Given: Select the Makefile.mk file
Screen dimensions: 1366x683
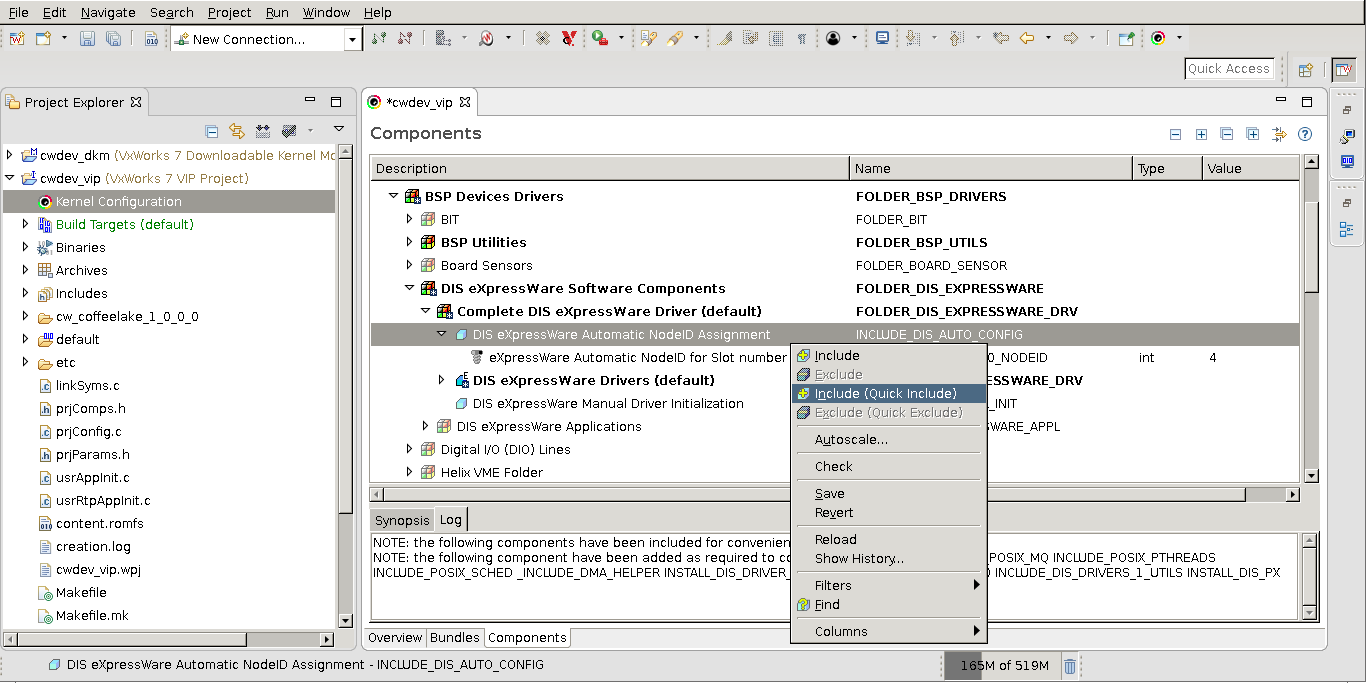Looking at the screenshot, I should pos(91,615).
